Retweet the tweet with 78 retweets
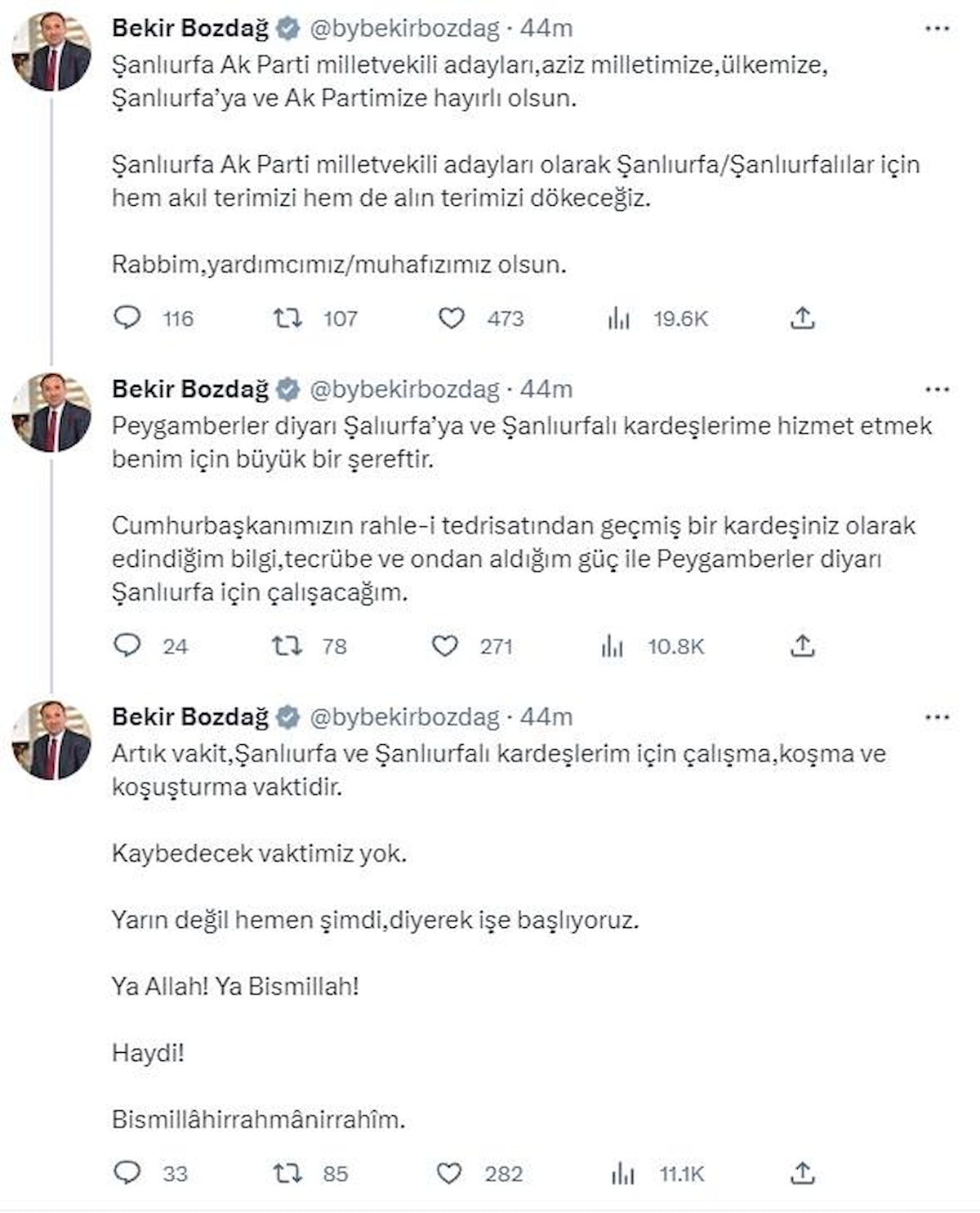Screen dimensions: 980x1213 (287, 646)
